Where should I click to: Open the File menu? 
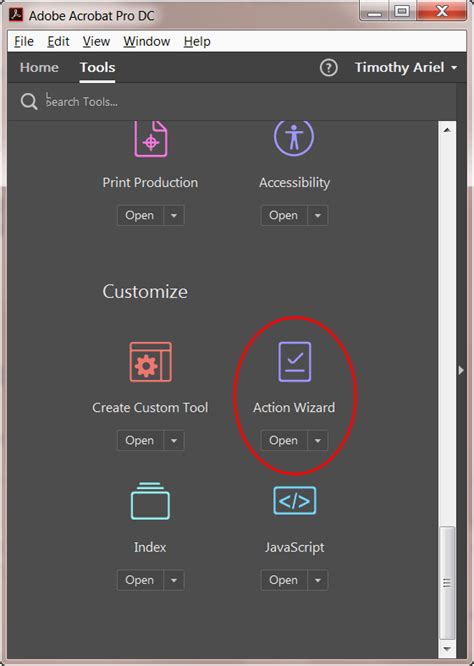click(24, 42)
